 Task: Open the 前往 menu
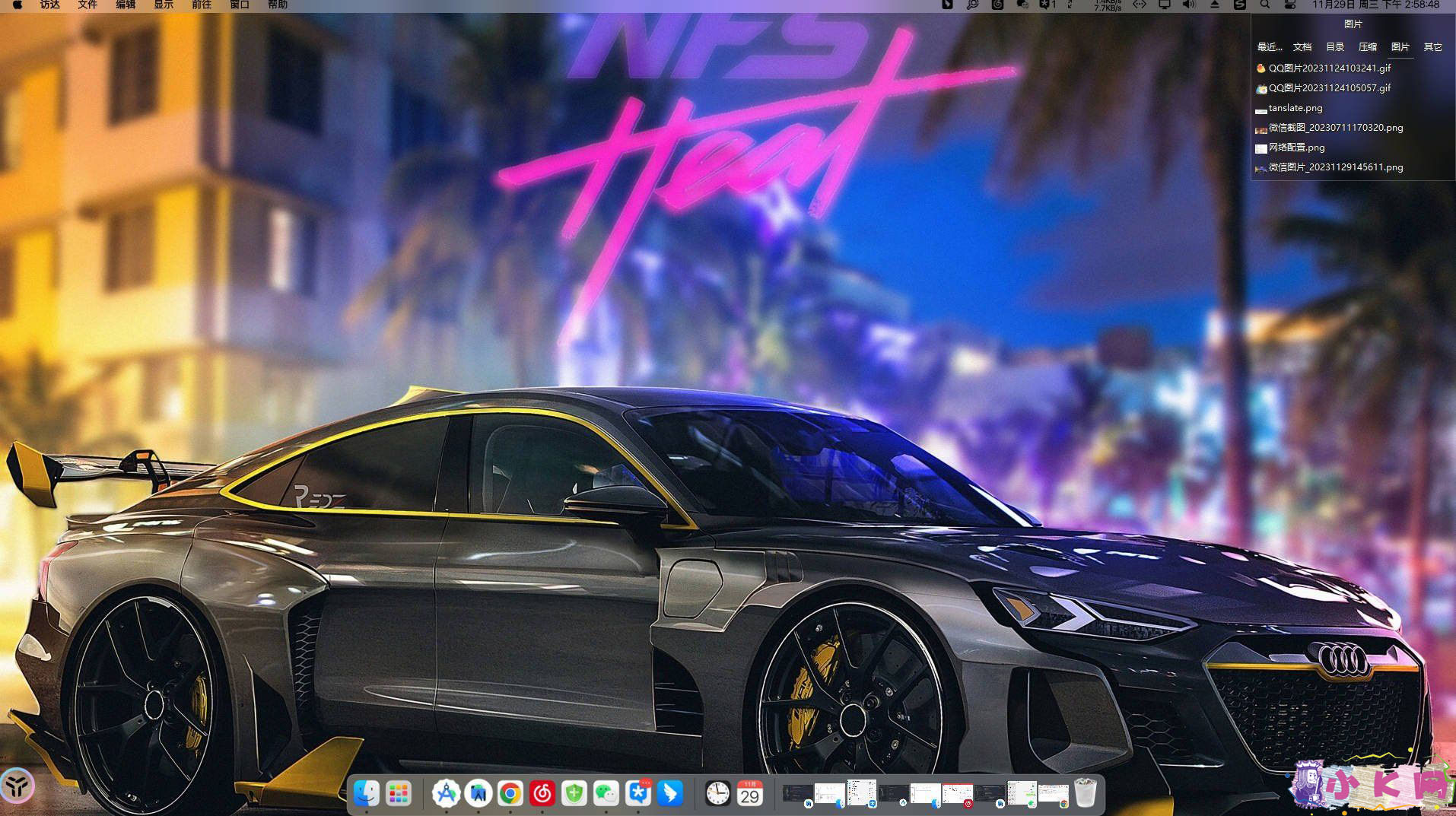tap(202, 5)
